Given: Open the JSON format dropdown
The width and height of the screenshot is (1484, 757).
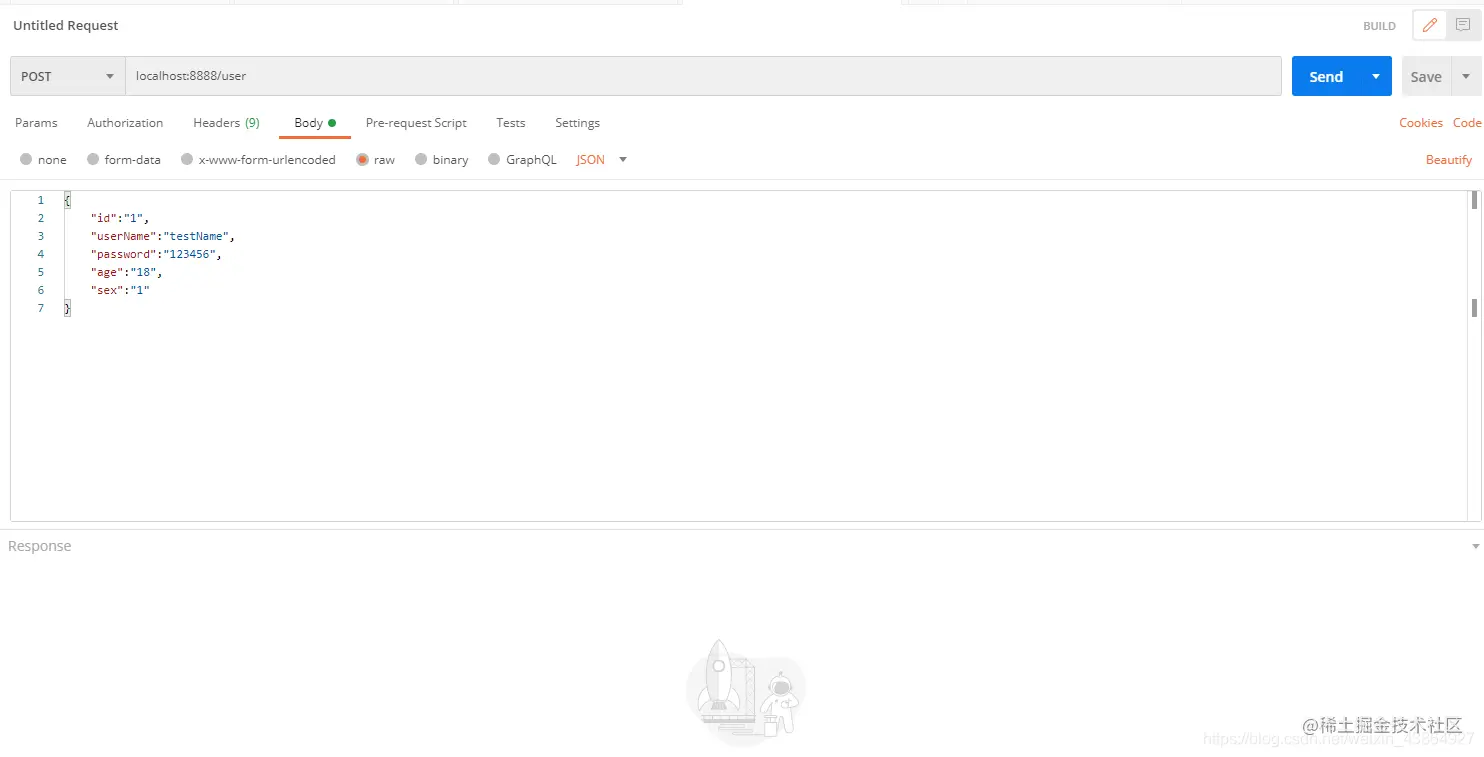Looking at the screenshot, I should pyautogui.click(x=601, y=160).
